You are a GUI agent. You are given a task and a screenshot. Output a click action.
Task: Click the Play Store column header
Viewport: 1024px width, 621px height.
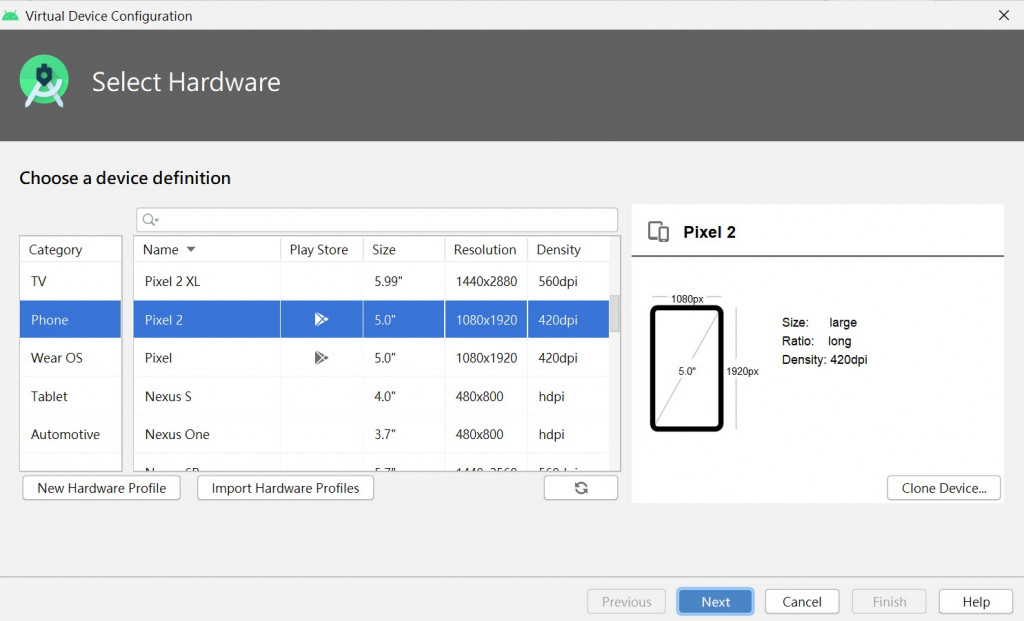pos(321,249)
